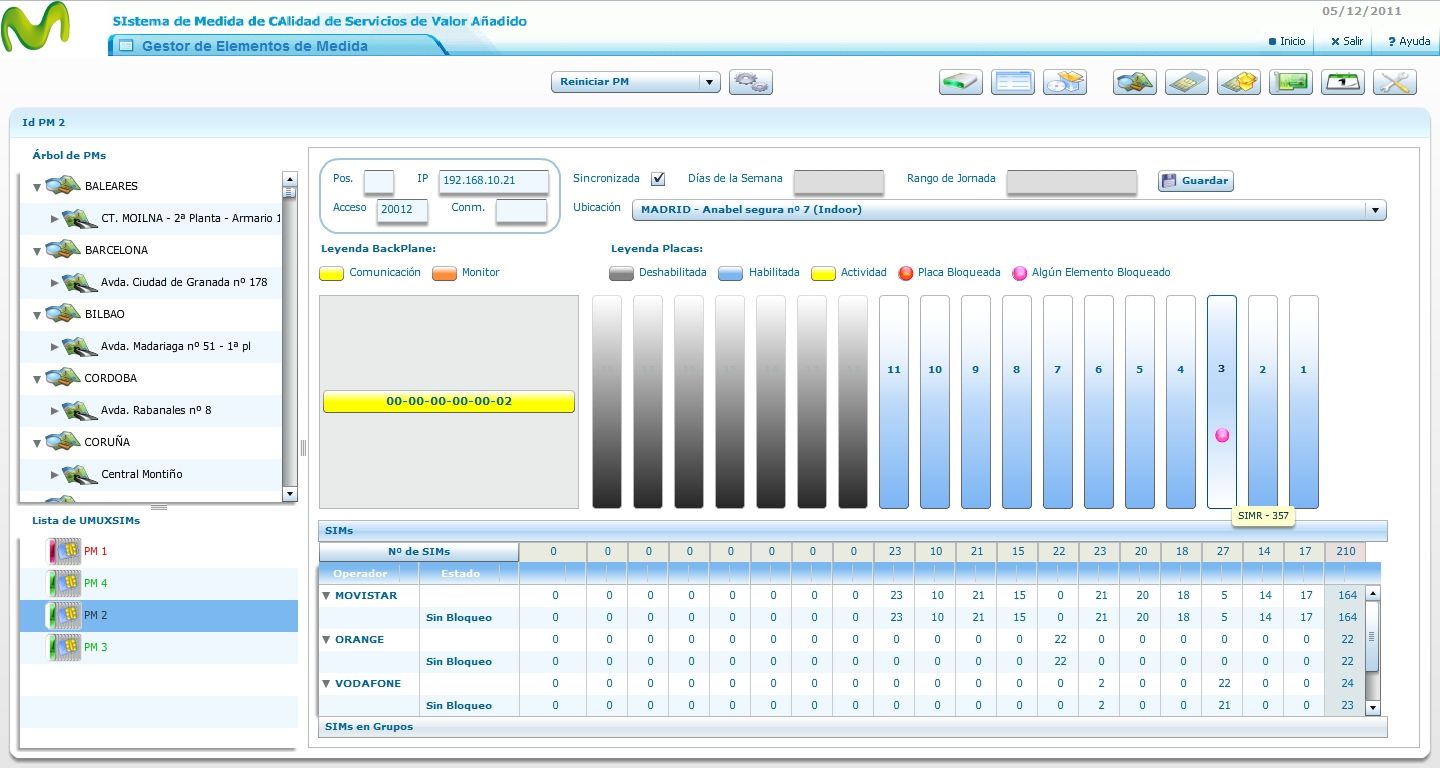
Task: Click the gears execute icon beside Reiniciar PM
Action: tap(751, 82)
